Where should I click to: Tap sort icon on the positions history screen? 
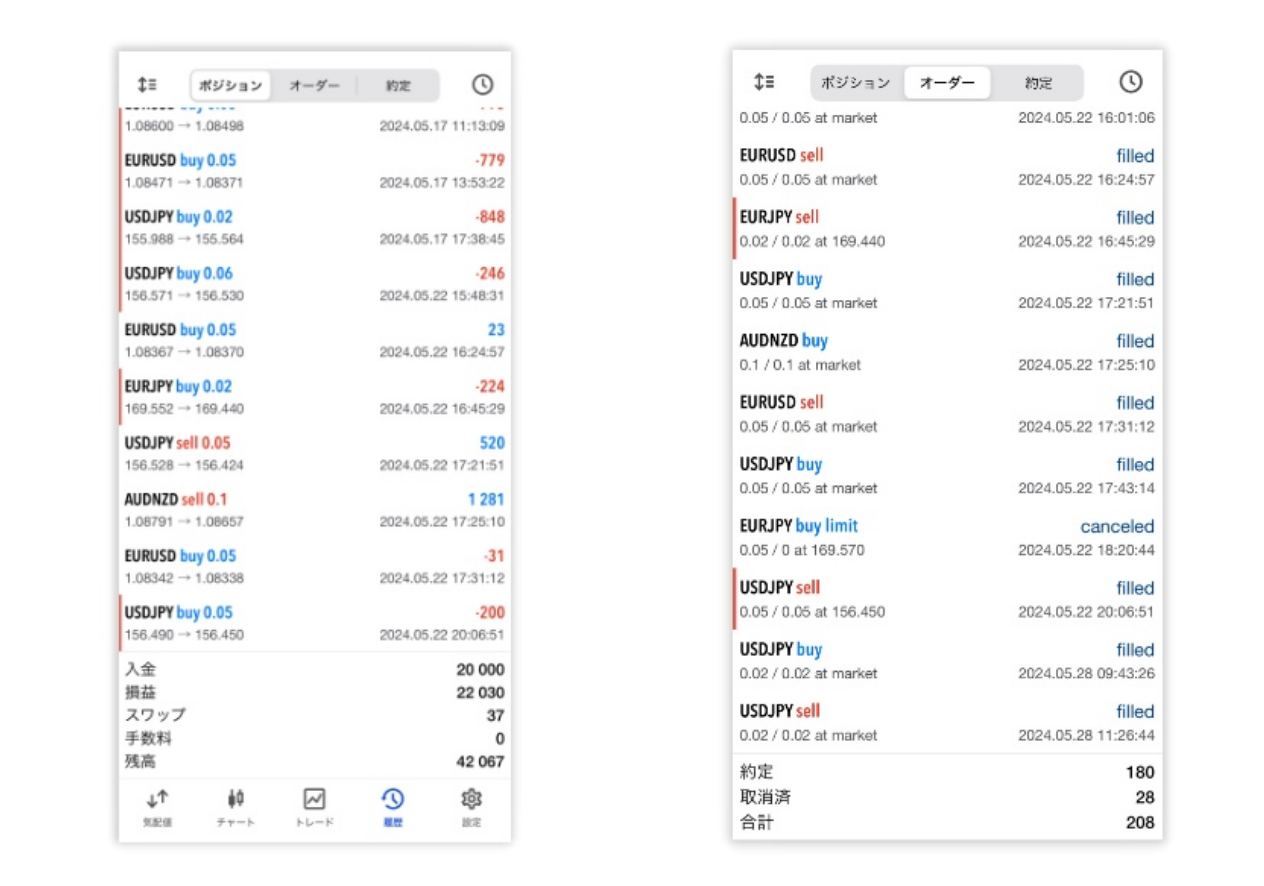pos(147,85)
